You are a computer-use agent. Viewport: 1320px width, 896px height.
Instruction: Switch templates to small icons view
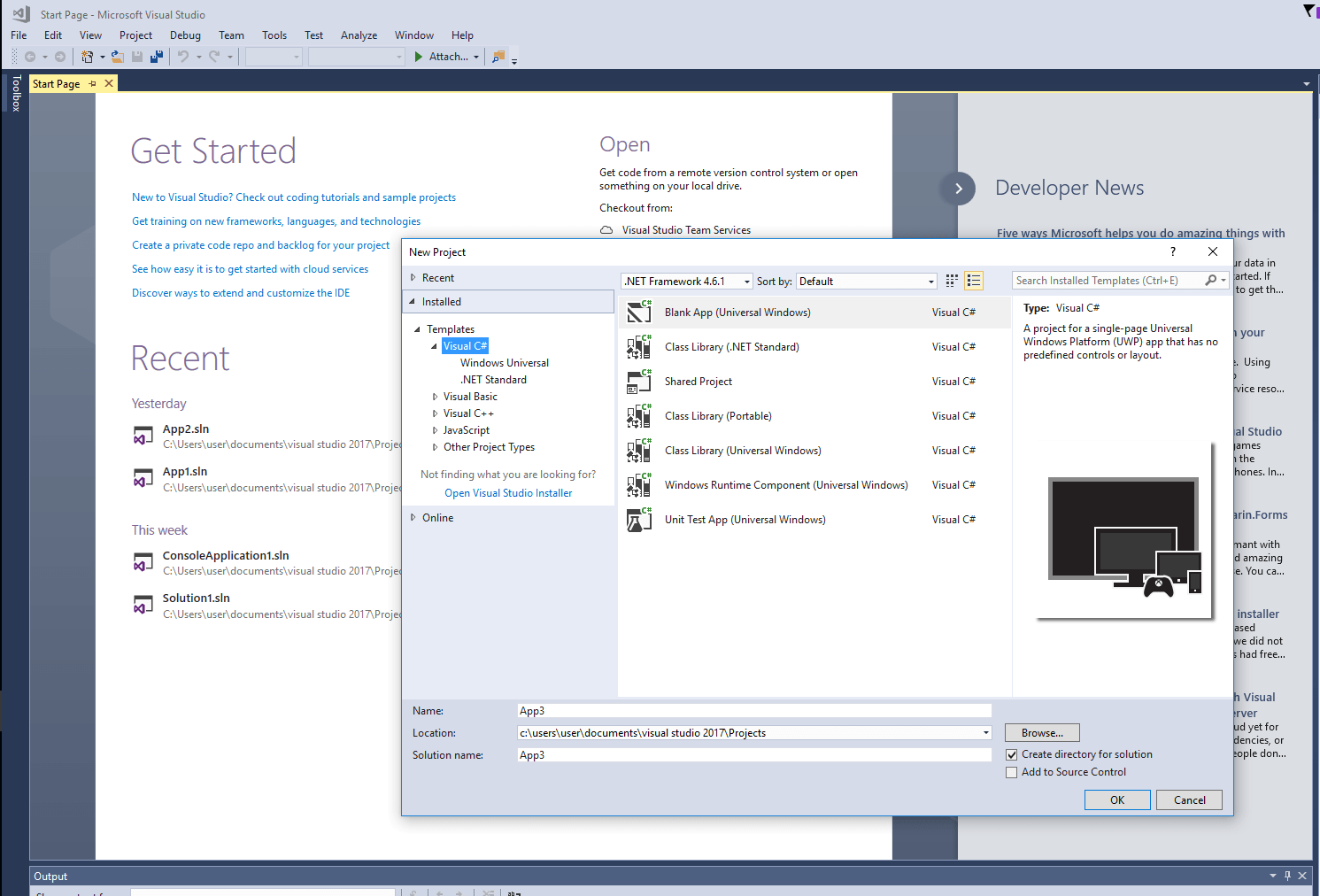coord(952,281)
